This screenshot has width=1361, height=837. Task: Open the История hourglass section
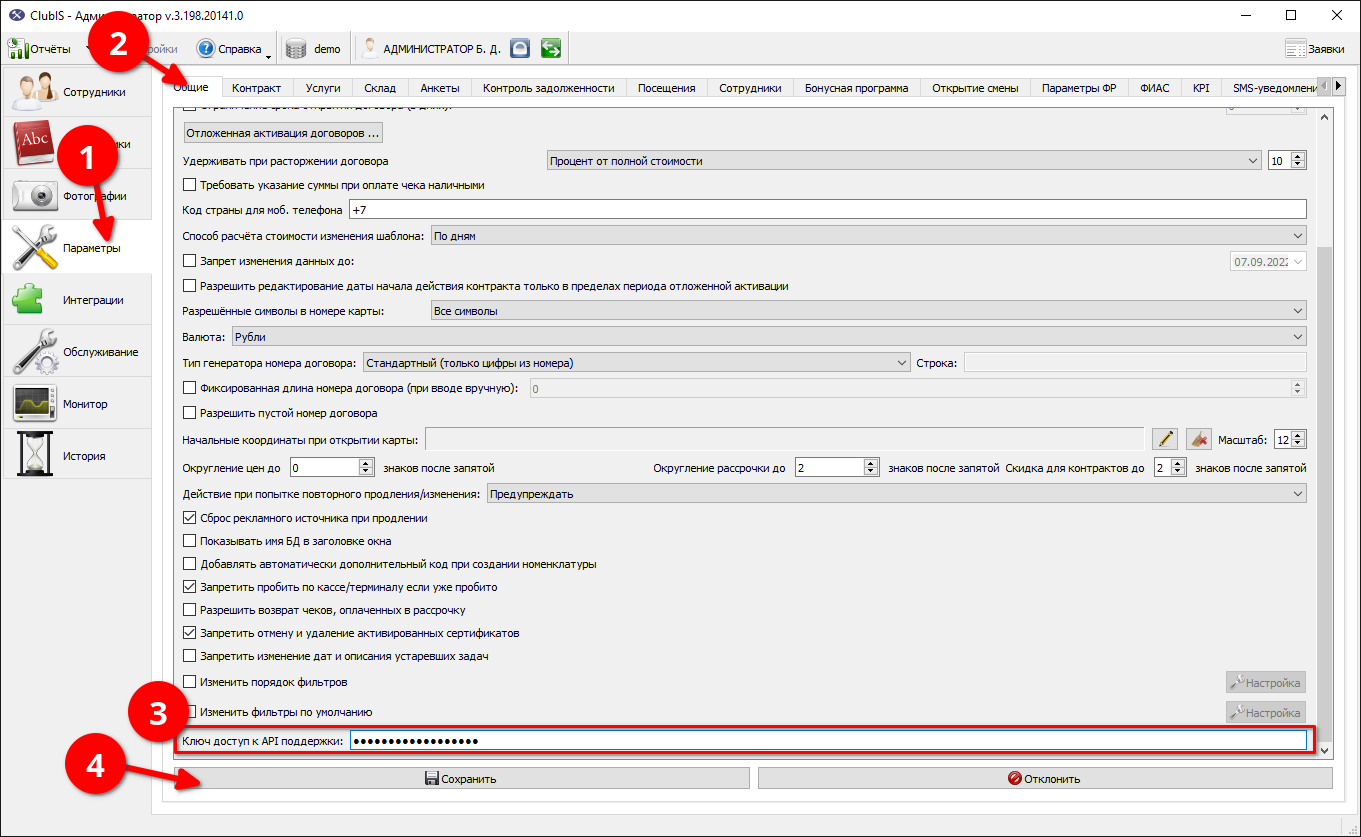[77, 456]
